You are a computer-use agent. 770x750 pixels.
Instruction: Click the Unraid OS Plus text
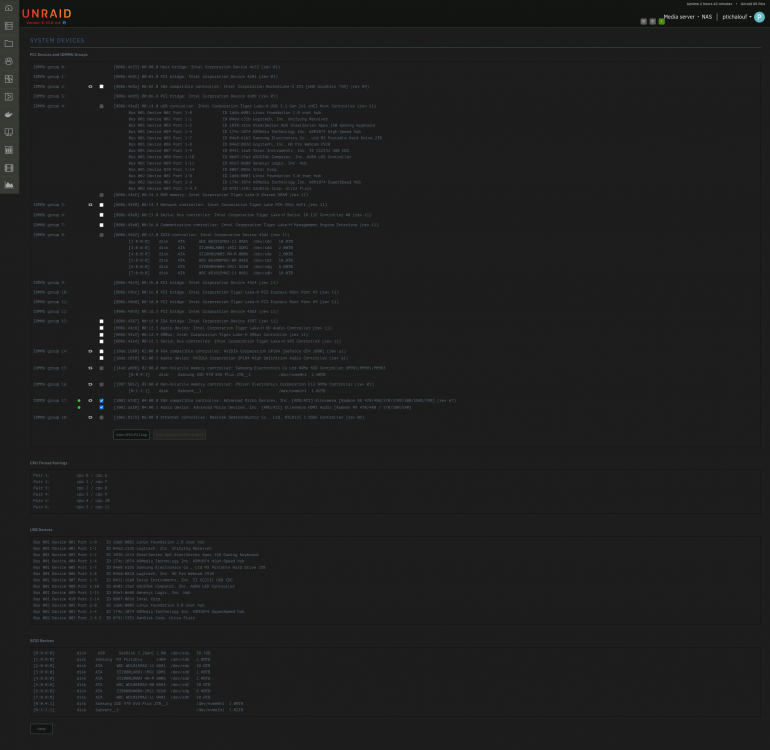(752, 4)
